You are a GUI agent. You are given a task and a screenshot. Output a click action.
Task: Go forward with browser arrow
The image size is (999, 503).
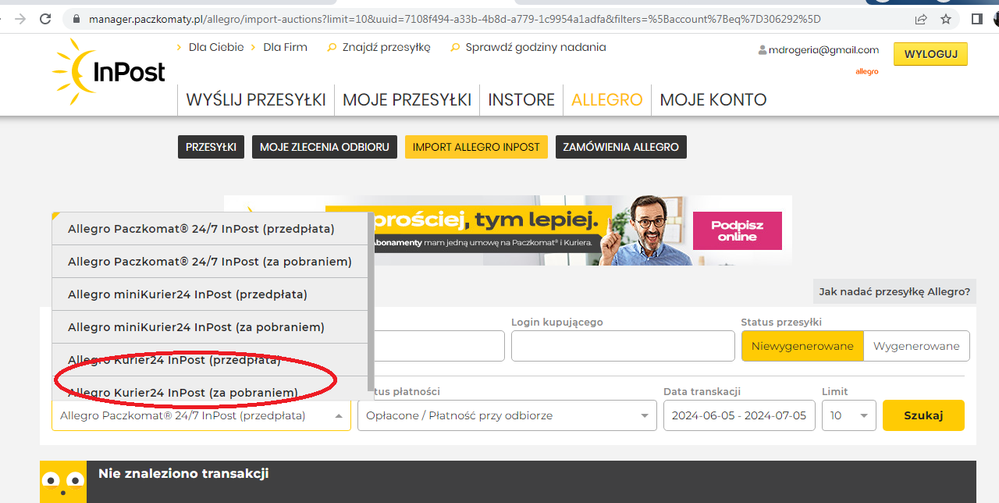[20, 19]
